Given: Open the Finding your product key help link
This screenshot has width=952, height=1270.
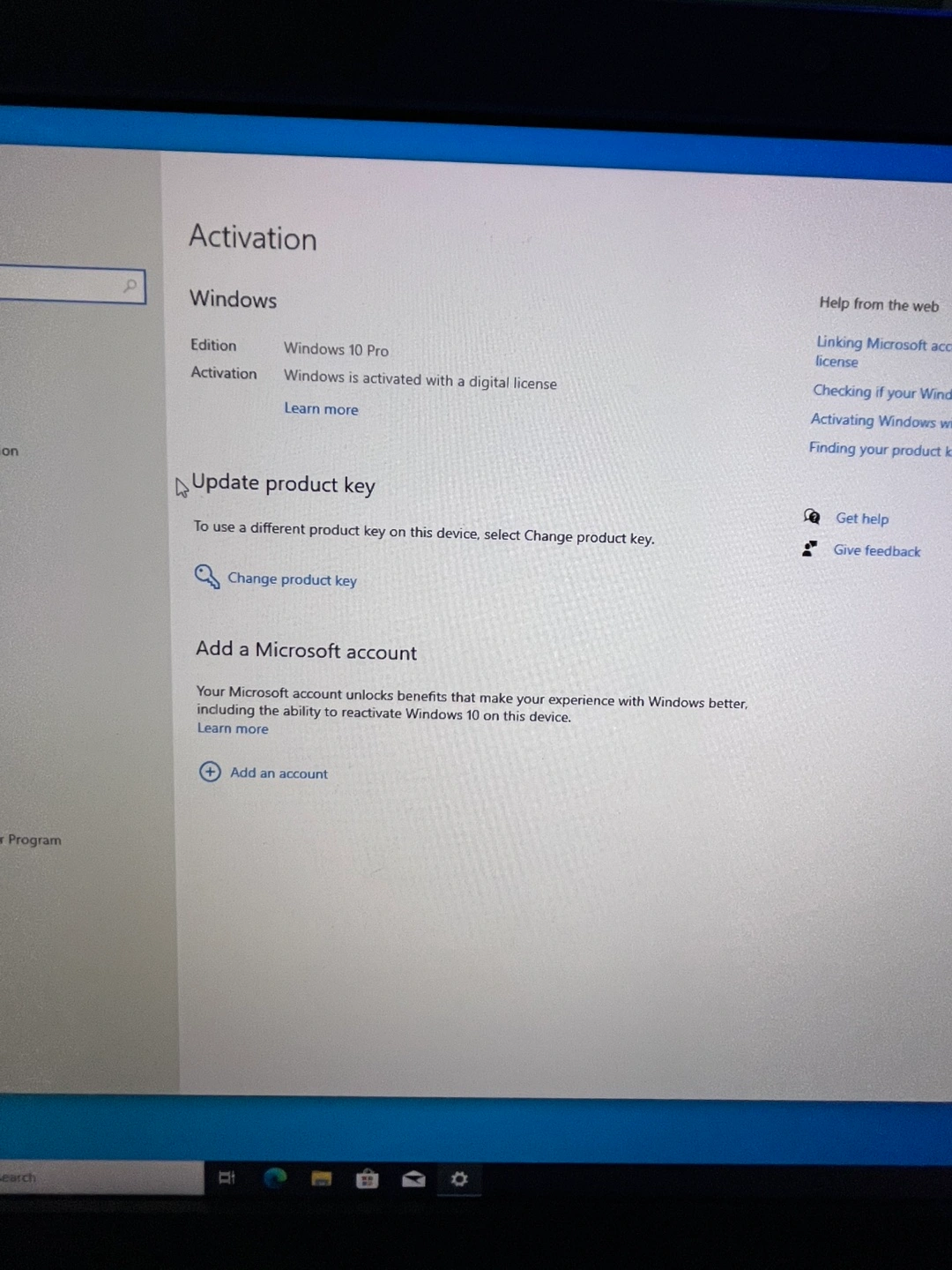Looking at the screenshot, I should 880,449.
